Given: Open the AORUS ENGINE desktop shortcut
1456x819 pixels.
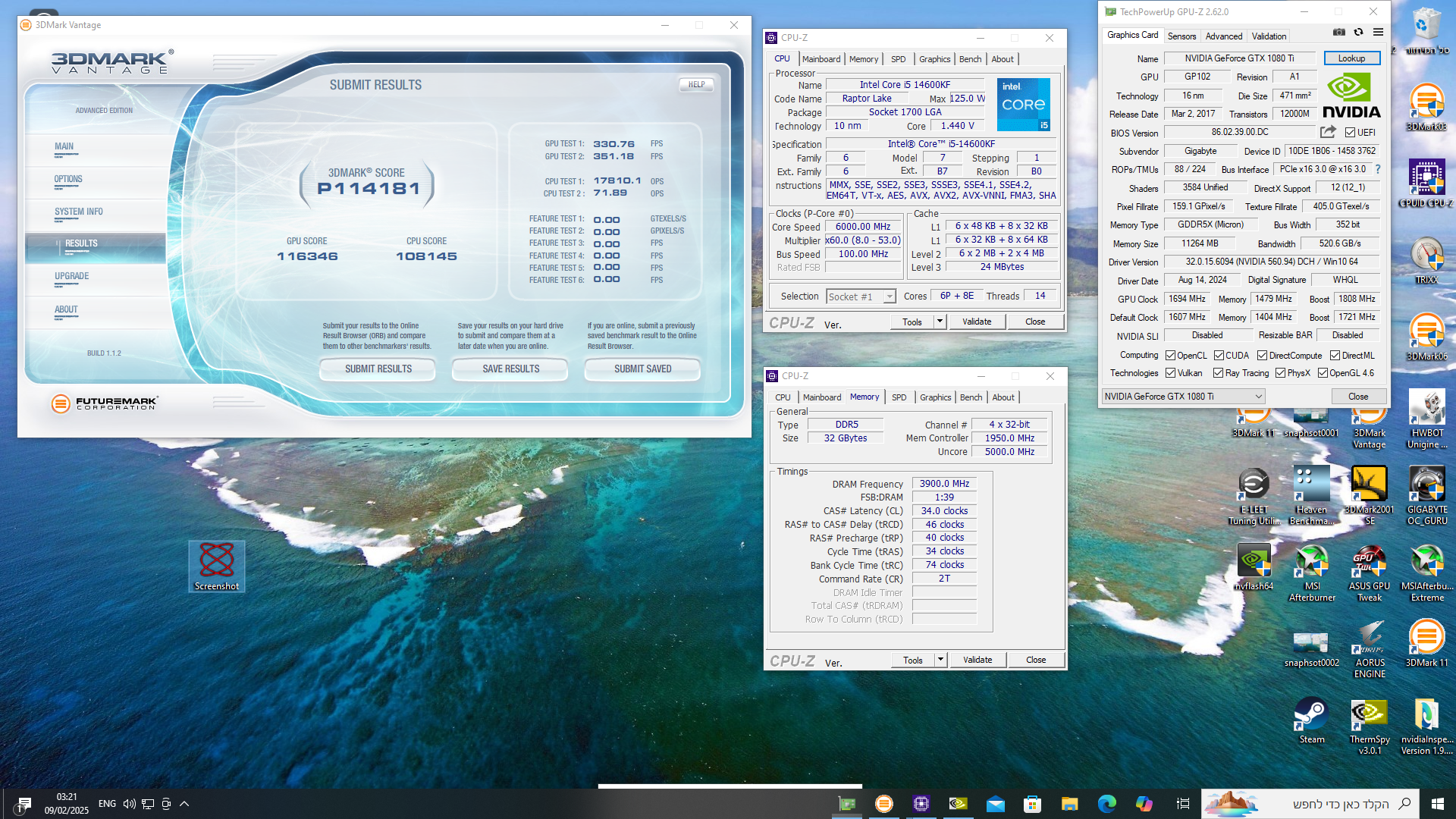Looking at the screenshot, I should click(1370, 649).
